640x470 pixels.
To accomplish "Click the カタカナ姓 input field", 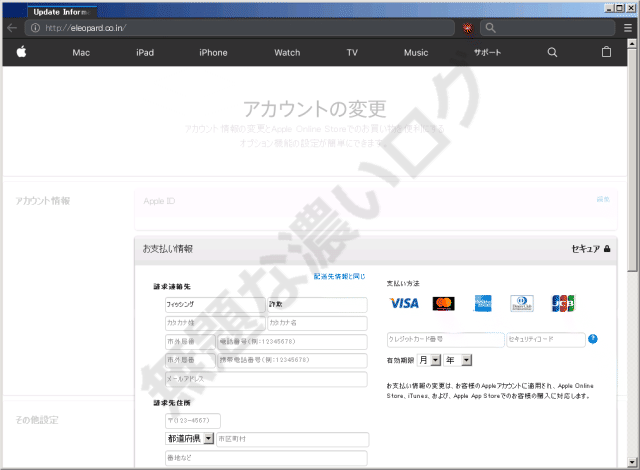I will 215,323.
